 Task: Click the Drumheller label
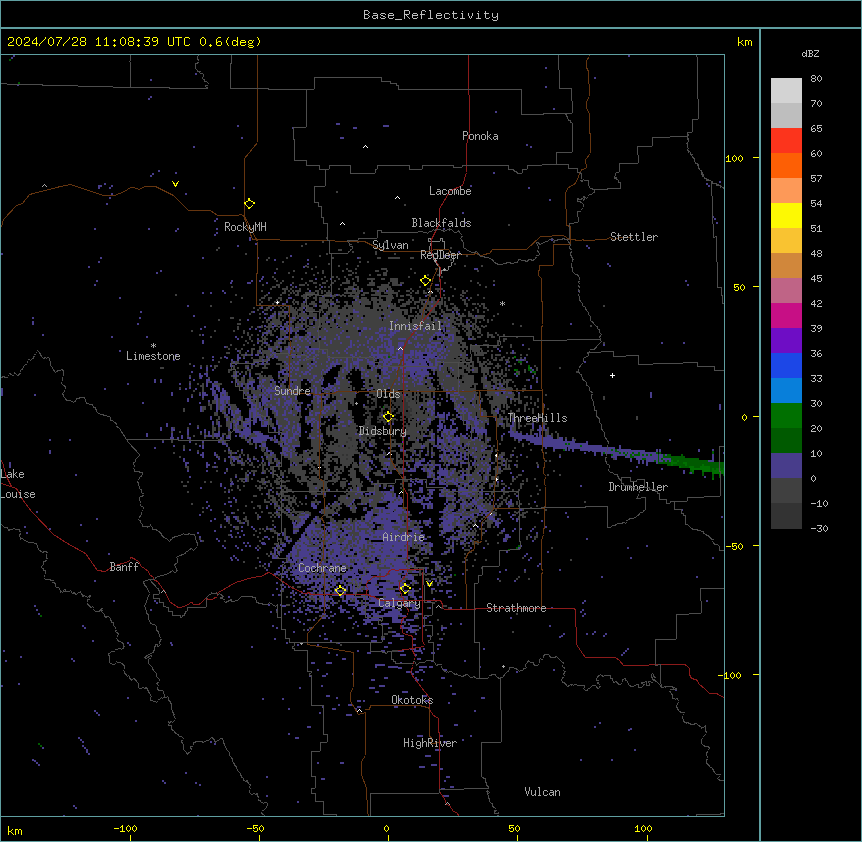click(x=638, y=487)
